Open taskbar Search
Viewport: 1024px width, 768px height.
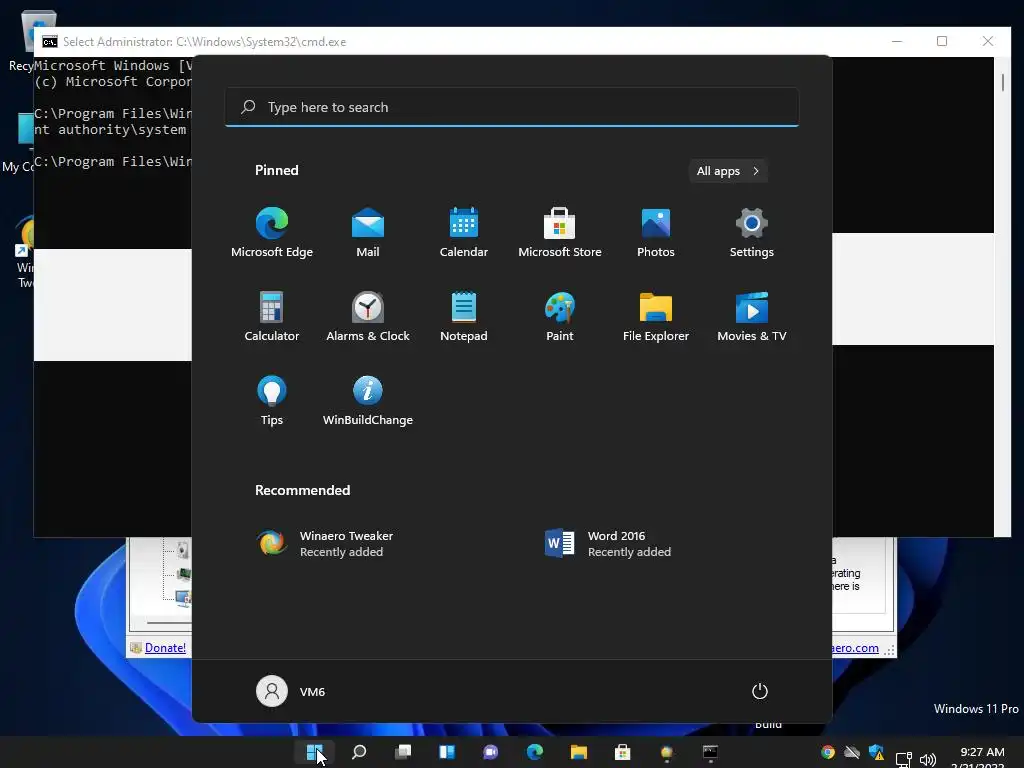[359, 752]
